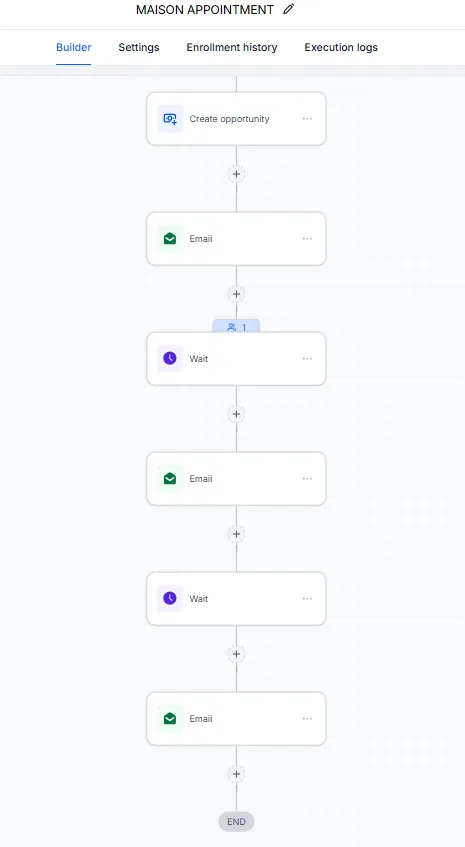Viewport: 465px width, 847px height.
Task: Add a step below Create opportunity
Action: (x=236, y=174)
